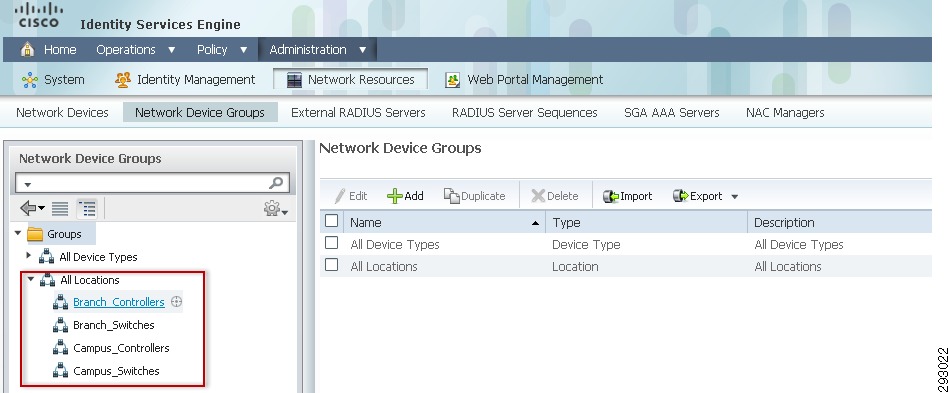Click the Home house icon
The height and width of the screenshot is (393, 948).
point(28,49)
